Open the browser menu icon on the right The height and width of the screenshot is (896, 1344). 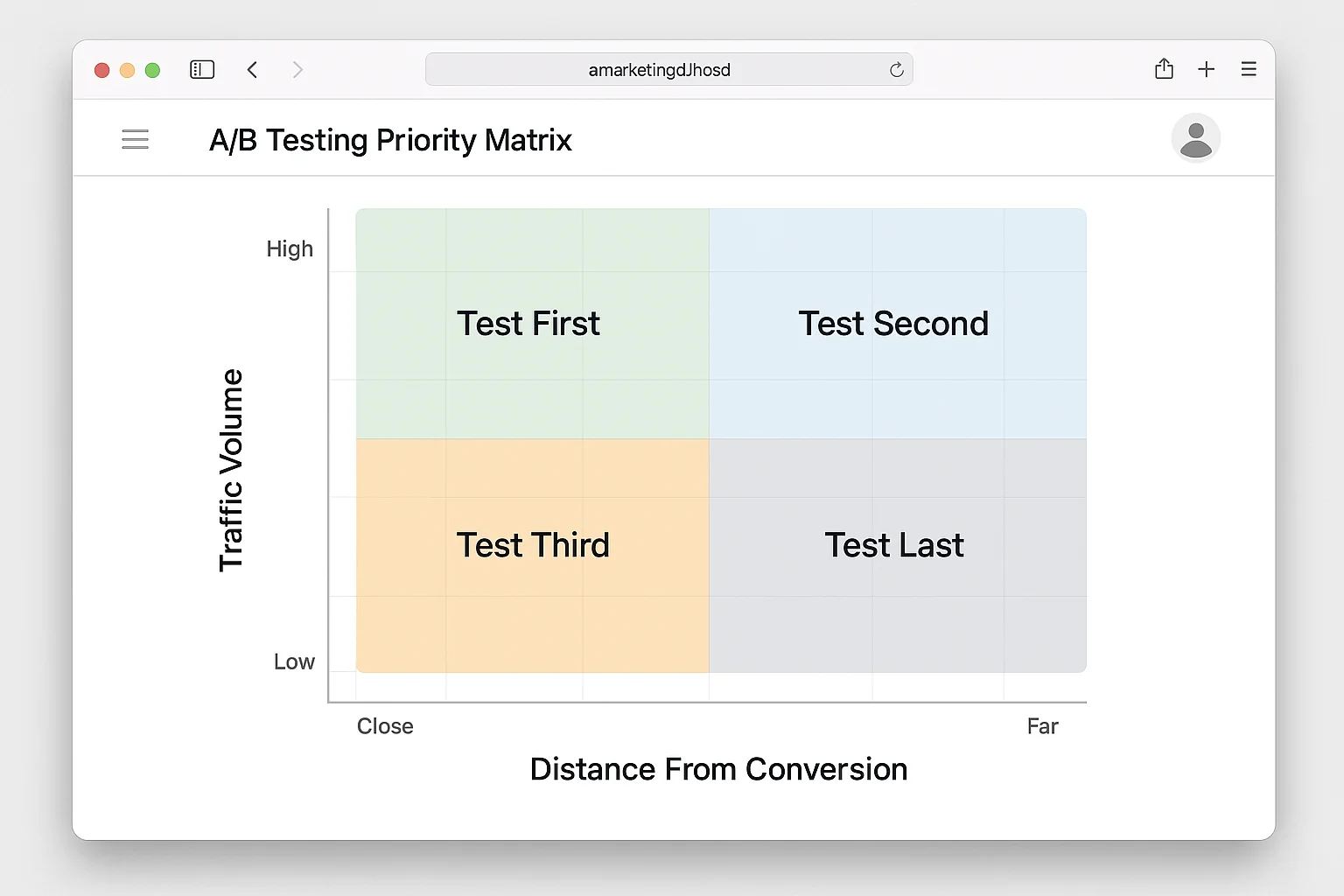[x=1249, y=69]
